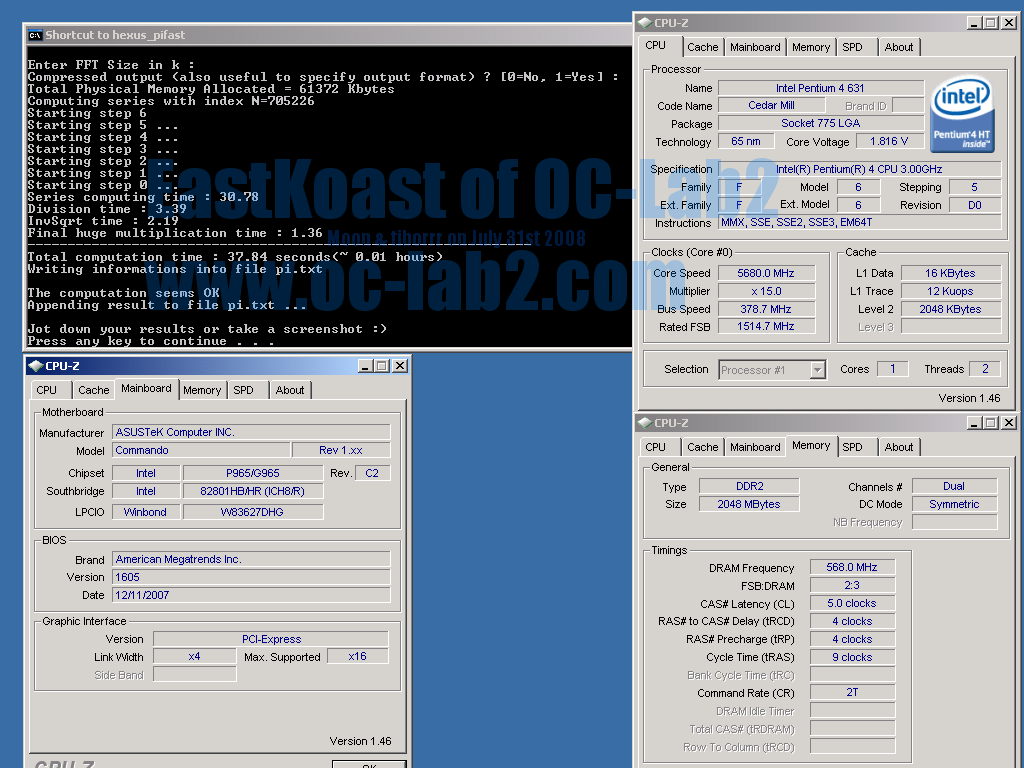1024x768 pixels.
Task: Click the Core Voltage value 1.816 V
Action: (x=889, y=141)
